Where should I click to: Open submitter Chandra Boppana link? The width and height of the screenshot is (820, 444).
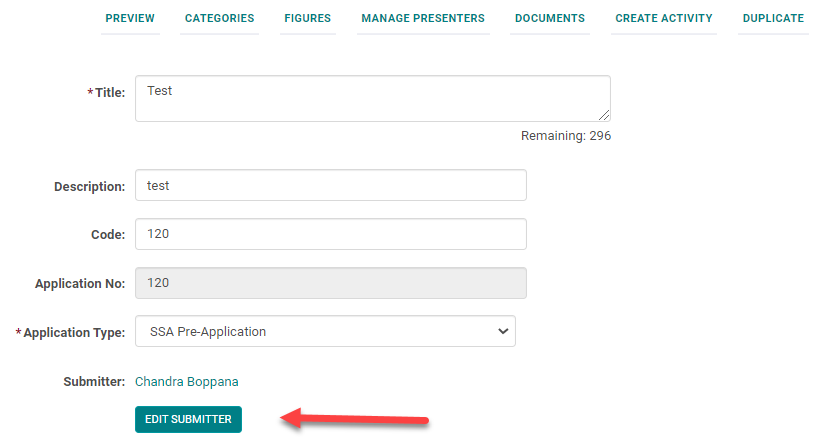(187, 381)
